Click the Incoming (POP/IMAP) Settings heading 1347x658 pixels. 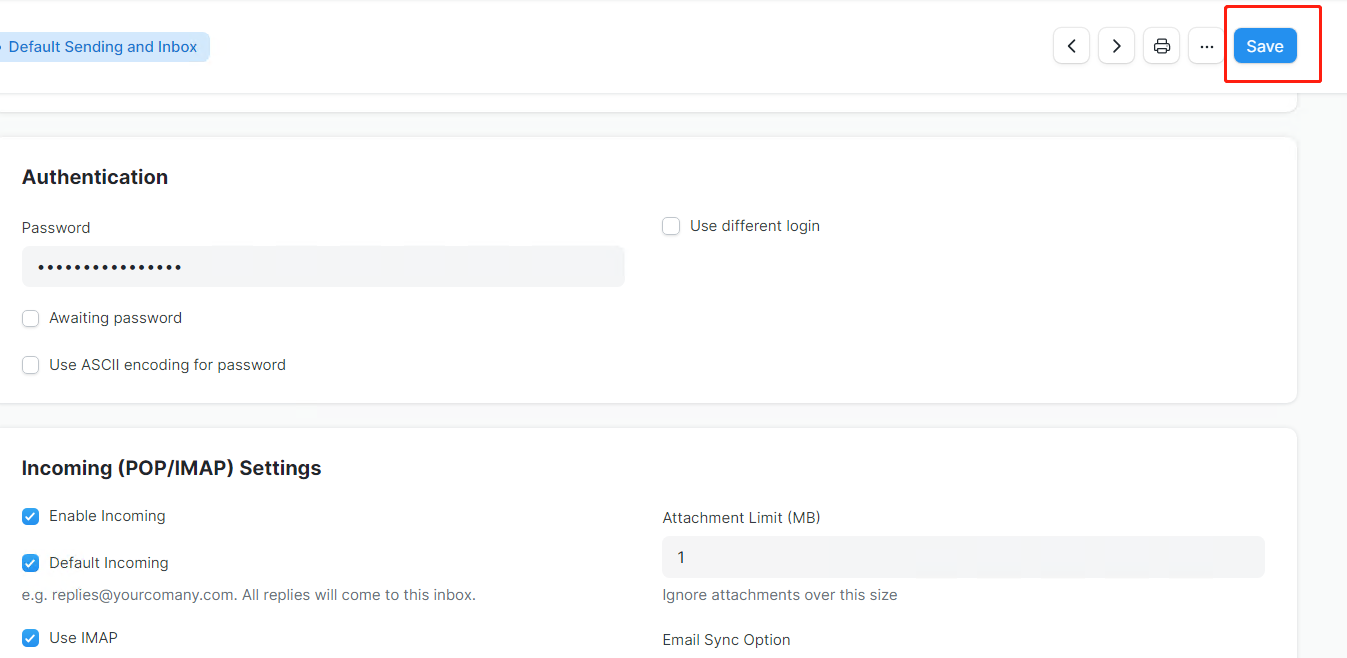172,468
